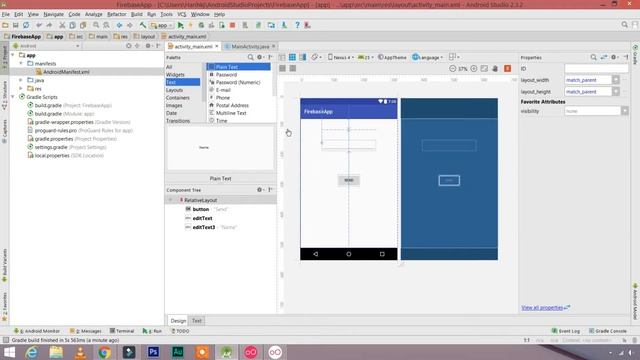Search the Palette with its magnifier icon
The height and width of the screenshot is (360, 640).
tap(251, 58)
